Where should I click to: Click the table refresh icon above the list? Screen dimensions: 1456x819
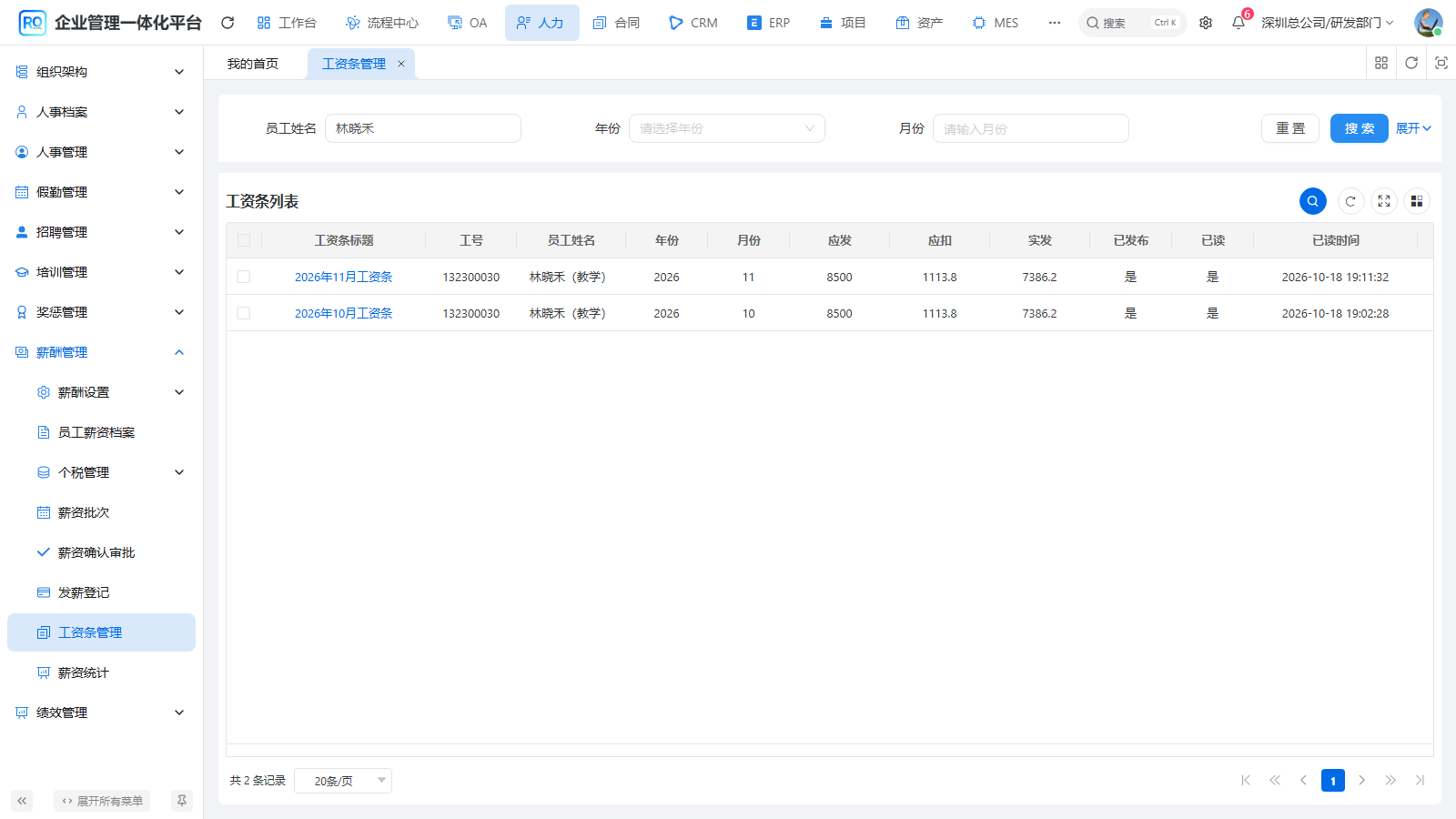pos(1350,201)
